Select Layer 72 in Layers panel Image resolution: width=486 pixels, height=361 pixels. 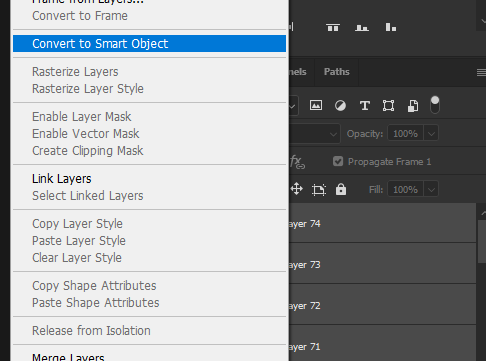click(382, 304)
